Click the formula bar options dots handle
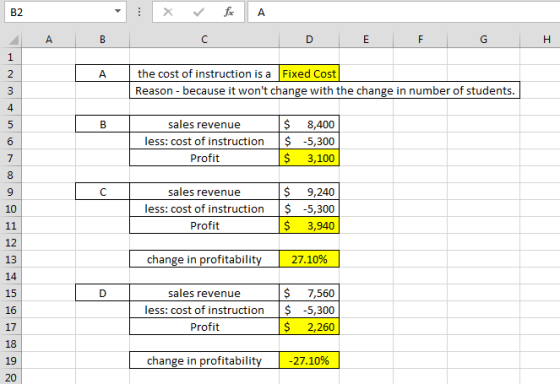The height and width of the screenshot is (384, 560). click(x=139, y=12)
